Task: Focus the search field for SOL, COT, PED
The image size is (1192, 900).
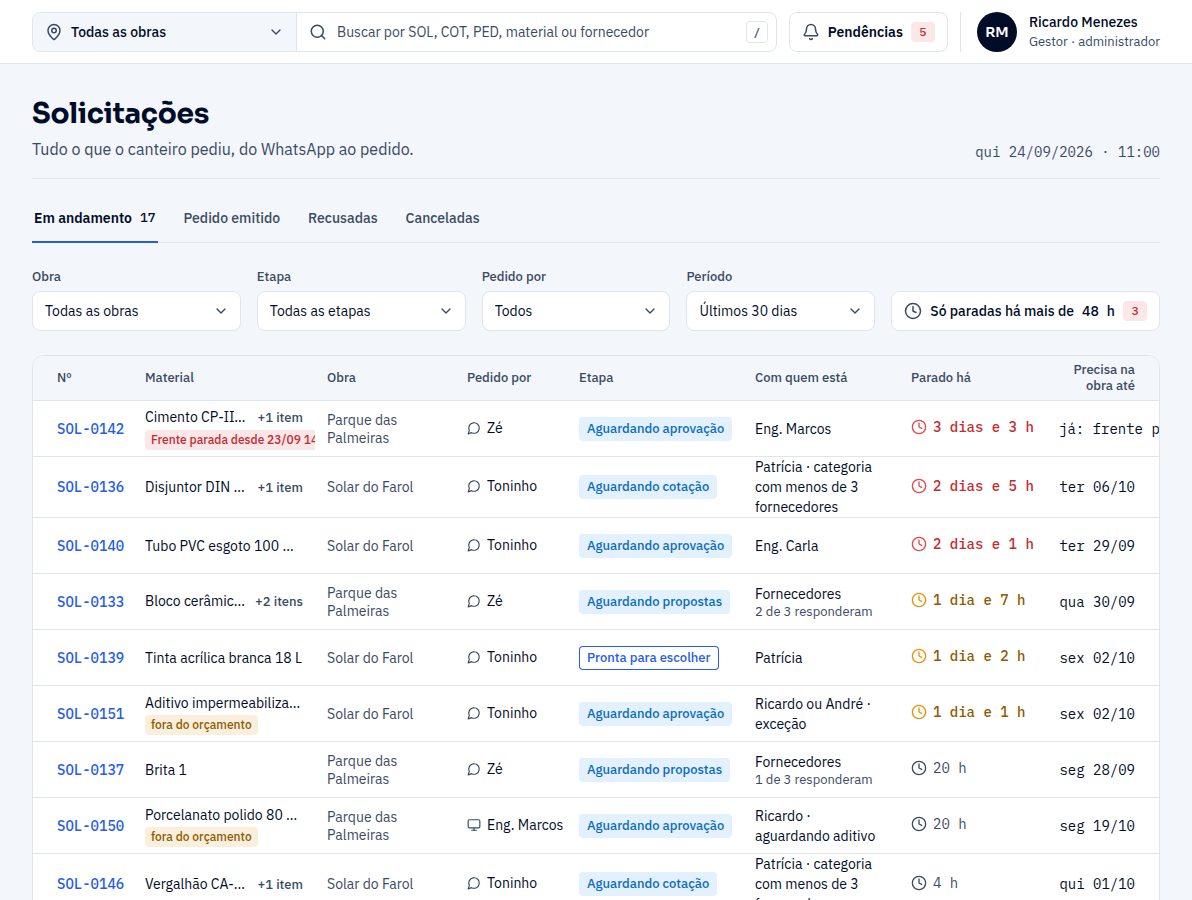Action: pyautogui.click(x=536, y=32)
